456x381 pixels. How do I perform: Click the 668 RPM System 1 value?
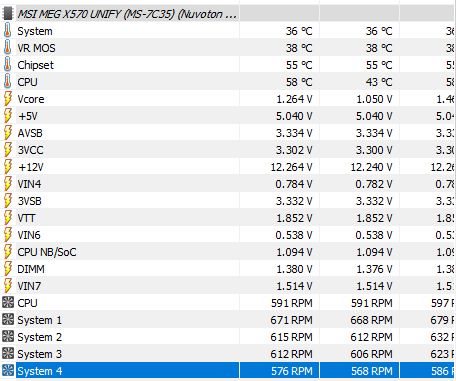tap(371, 320)
